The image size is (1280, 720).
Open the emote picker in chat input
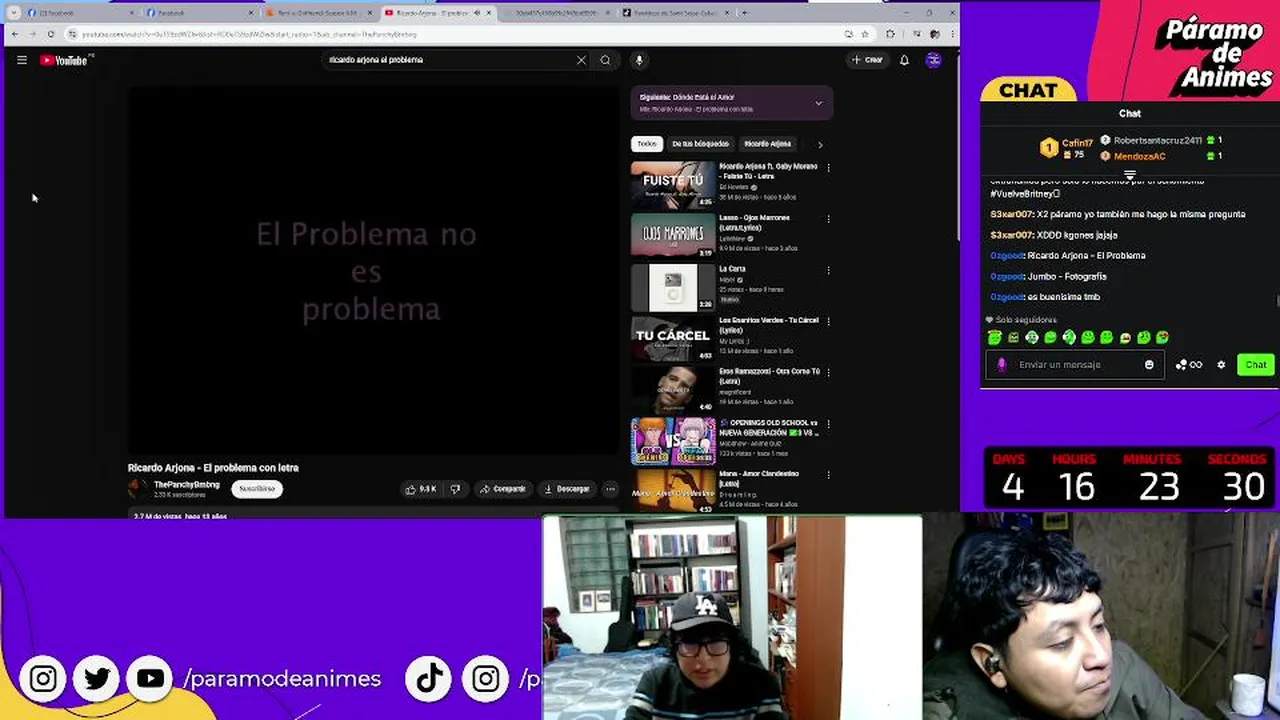[x=1149, y=365]
